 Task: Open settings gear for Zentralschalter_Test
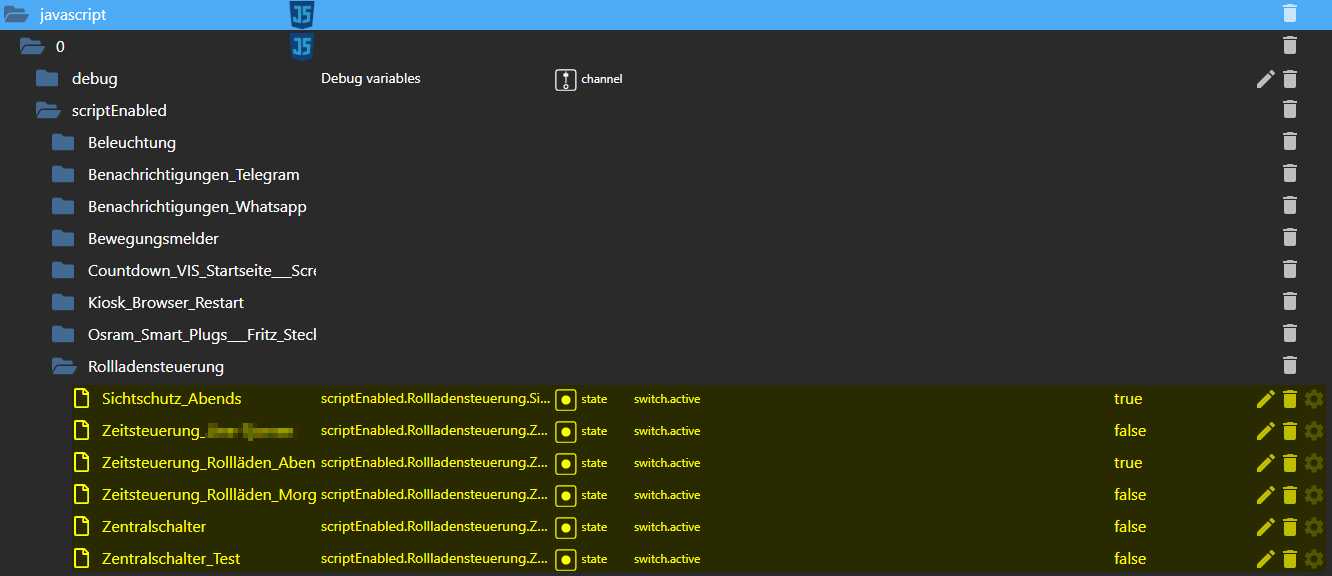pyautogui.click(x=1314, y=559)
